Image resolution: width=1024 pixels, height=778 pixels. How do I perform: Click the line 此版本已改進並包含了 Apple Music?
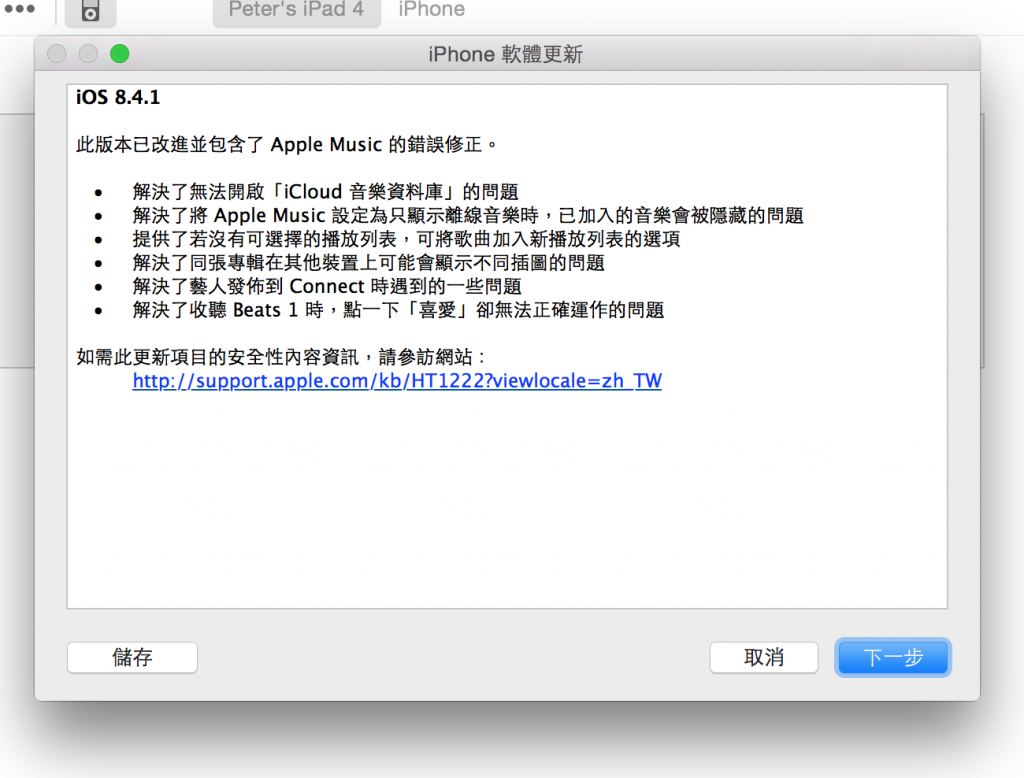(x=287, y=144)
